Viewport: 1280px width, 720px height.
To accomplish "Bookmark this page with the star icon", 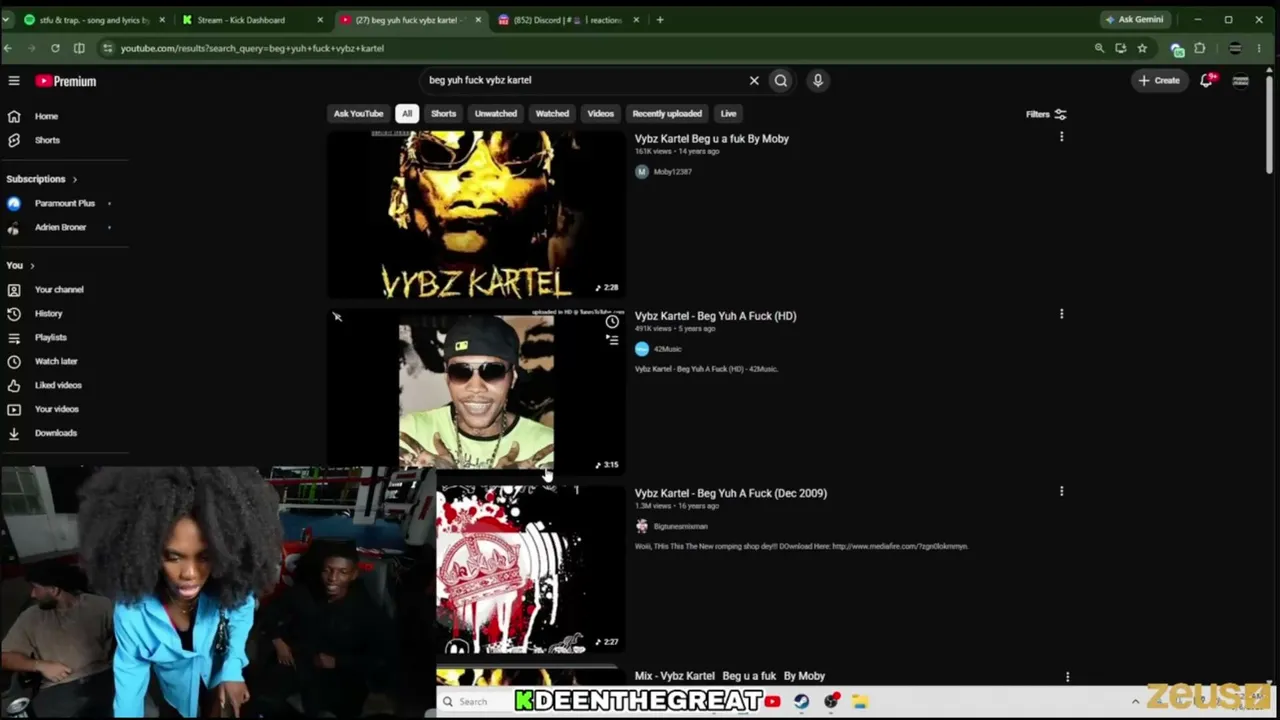I will [1142, 48].
